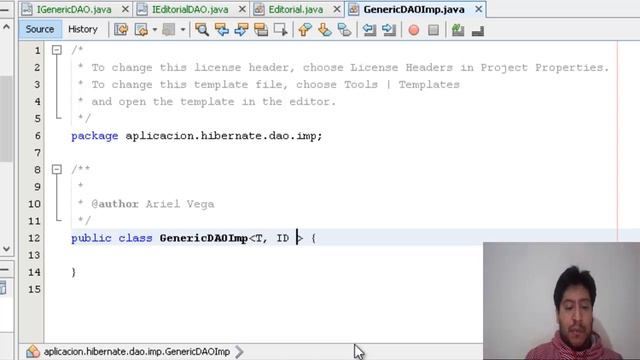Click 'class' keyword on line 12
The image size is (640, 360).
coord(135,238)
